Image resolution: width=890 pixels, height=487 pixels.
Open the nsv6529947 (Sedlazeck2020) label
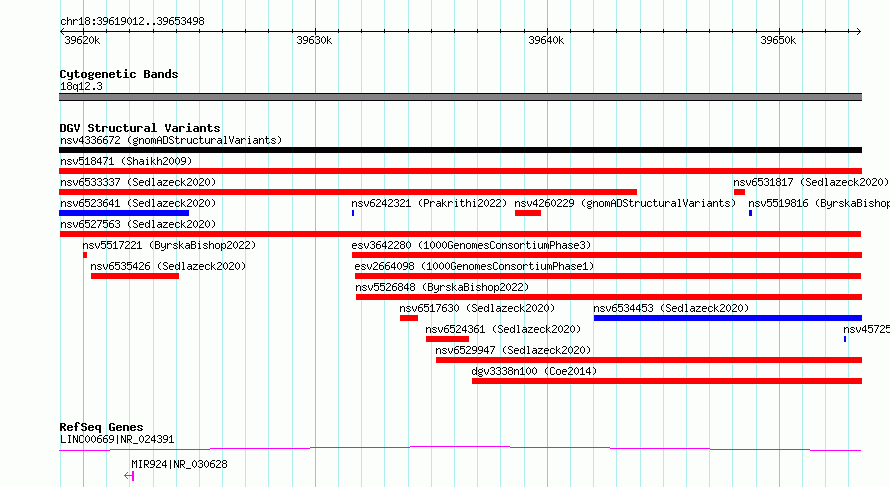513,350
